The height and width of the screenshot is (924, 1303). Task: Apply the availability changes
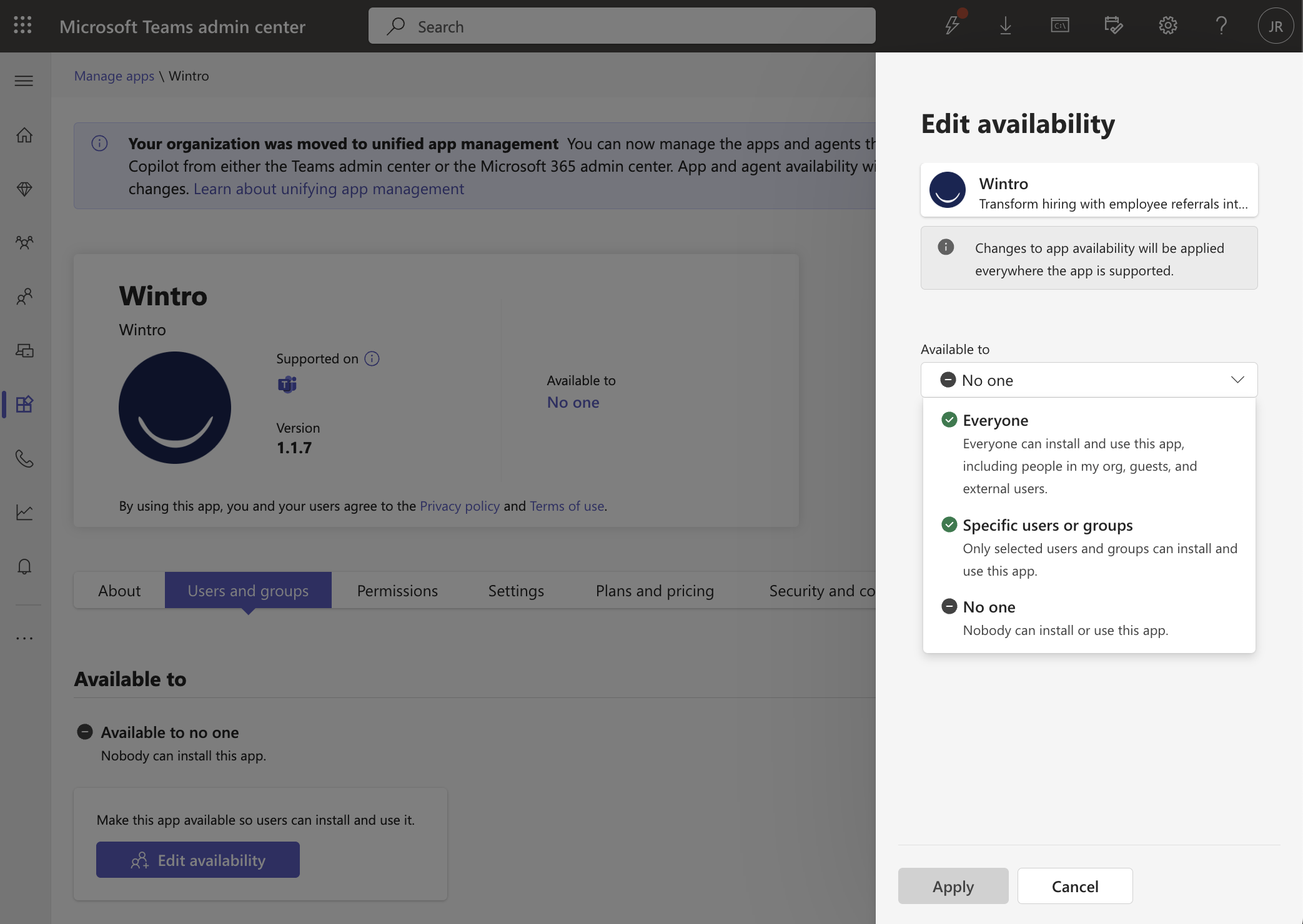953,886
